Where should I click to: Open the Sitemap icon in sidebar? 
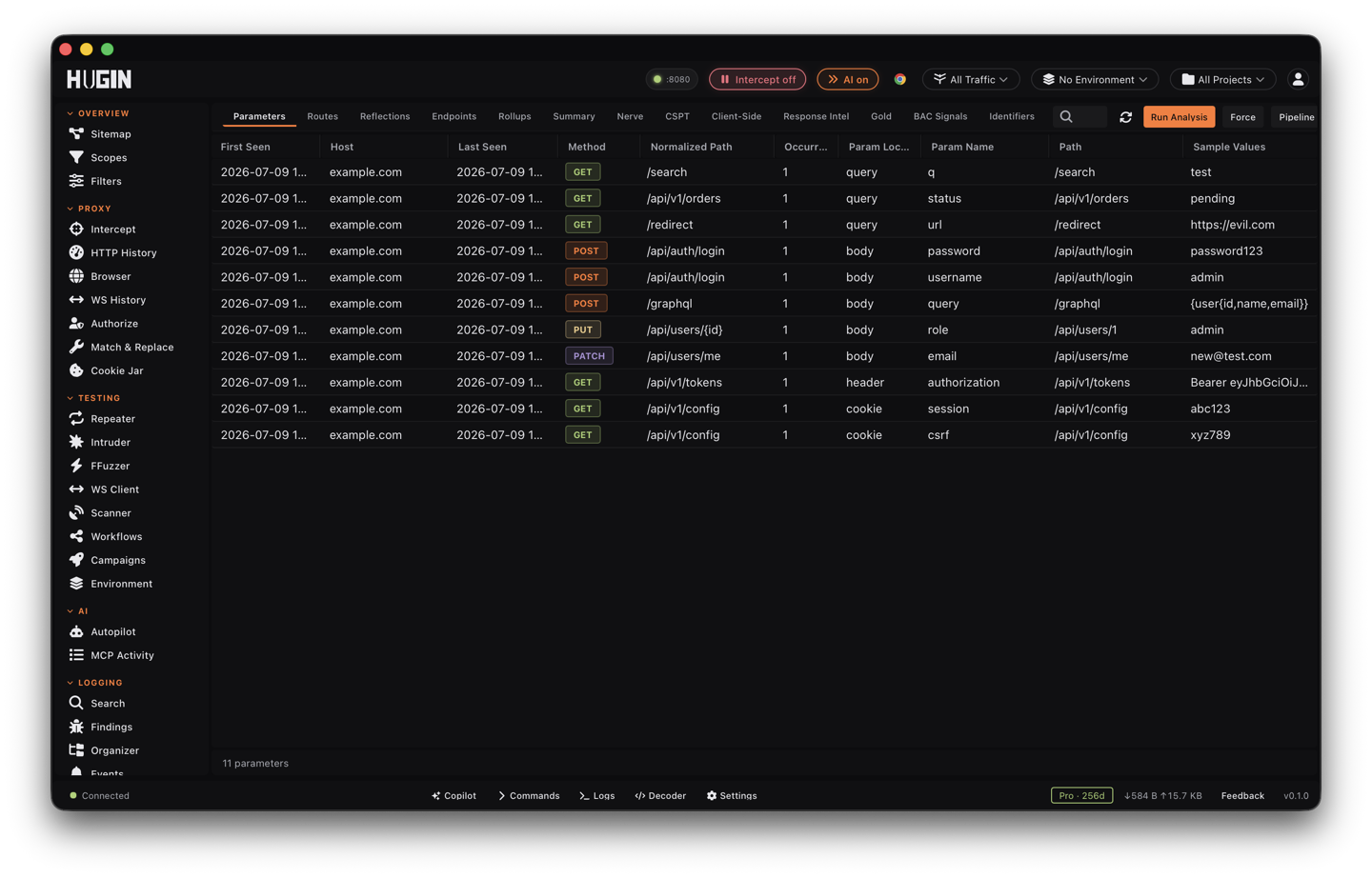[x=76, y=134]
